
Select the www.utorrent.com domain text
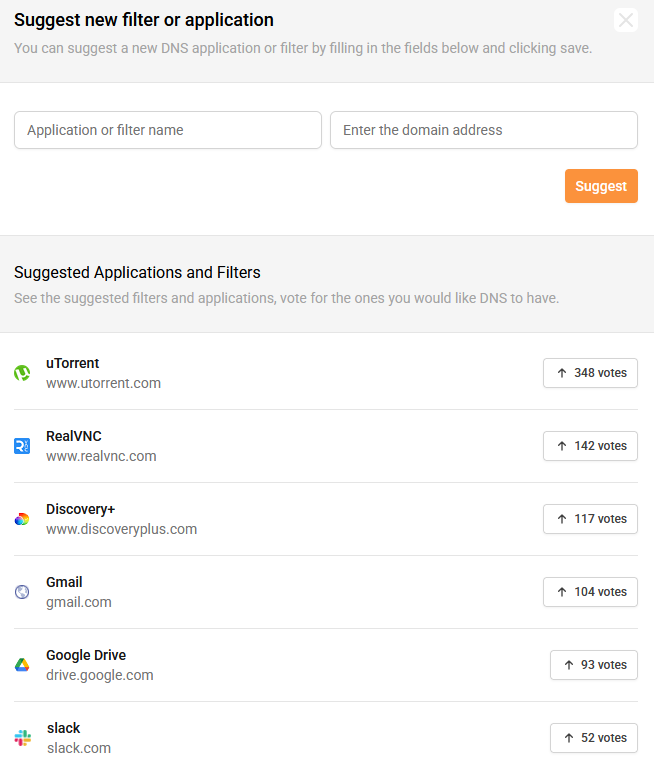point(103,383)
